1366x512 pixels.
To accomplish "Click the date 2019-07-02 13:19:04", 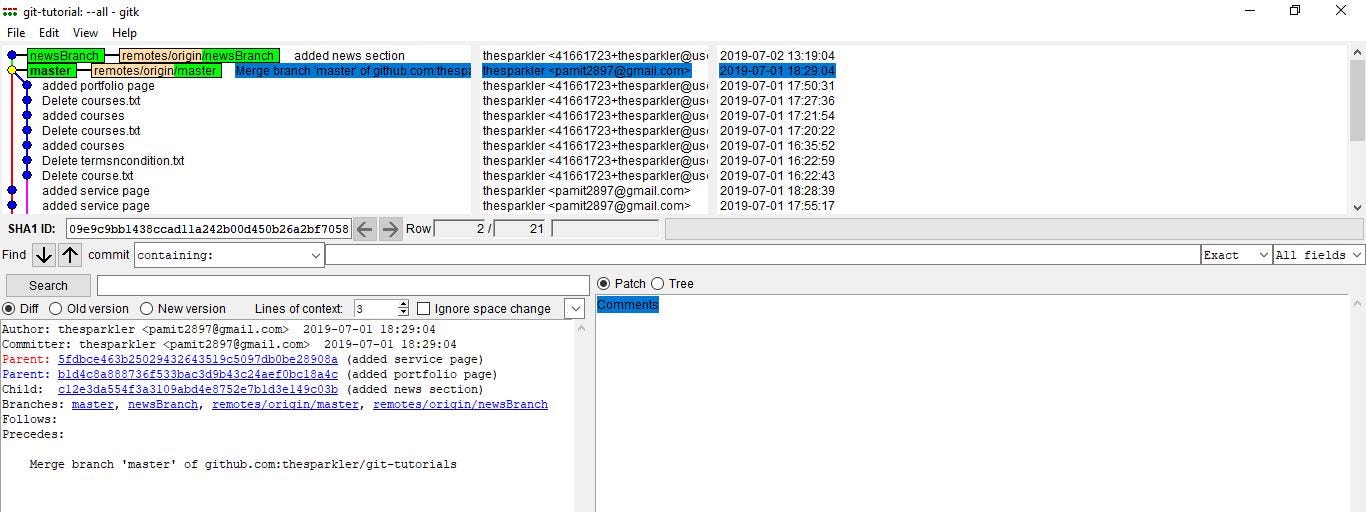I will (x=777, y=56).
